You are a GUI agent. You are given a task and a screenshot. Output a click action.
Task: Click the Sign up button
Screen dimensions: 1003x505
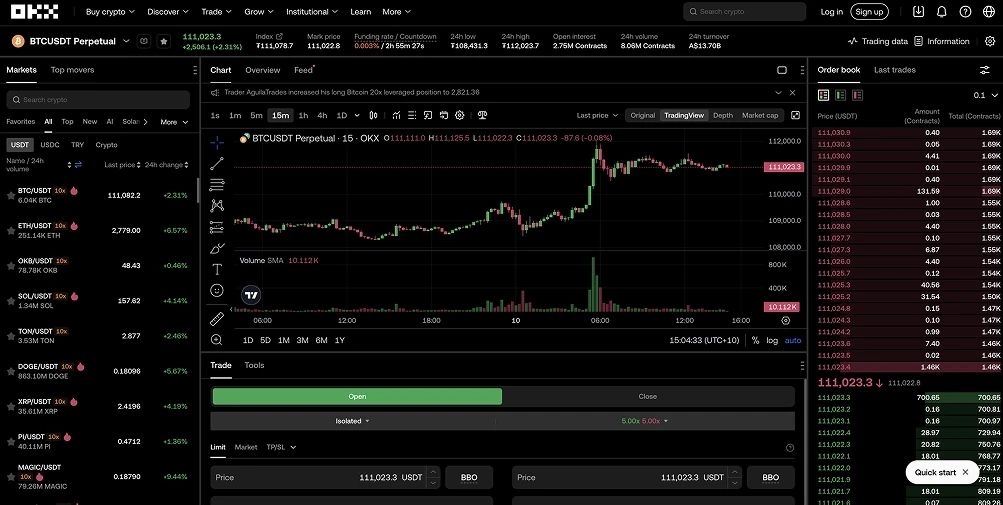tap(869, 12)
